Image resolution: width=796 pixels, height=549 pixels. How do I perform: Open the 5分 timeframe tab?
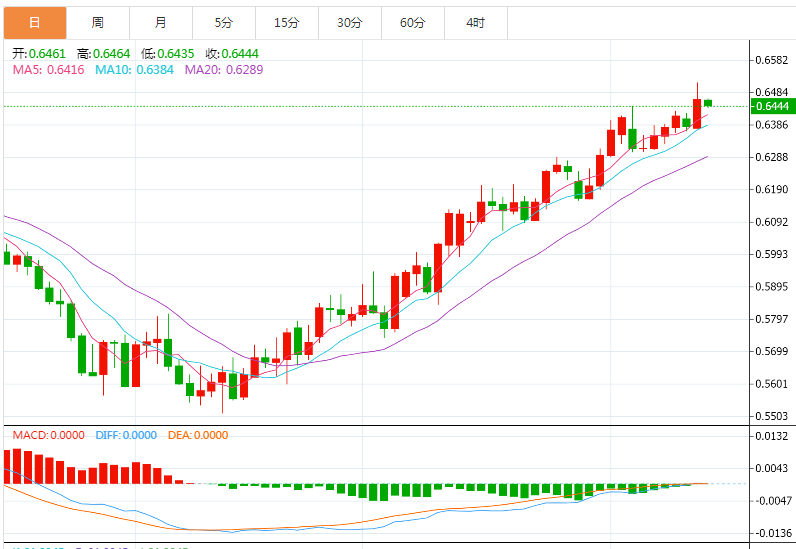coord(224,23)
